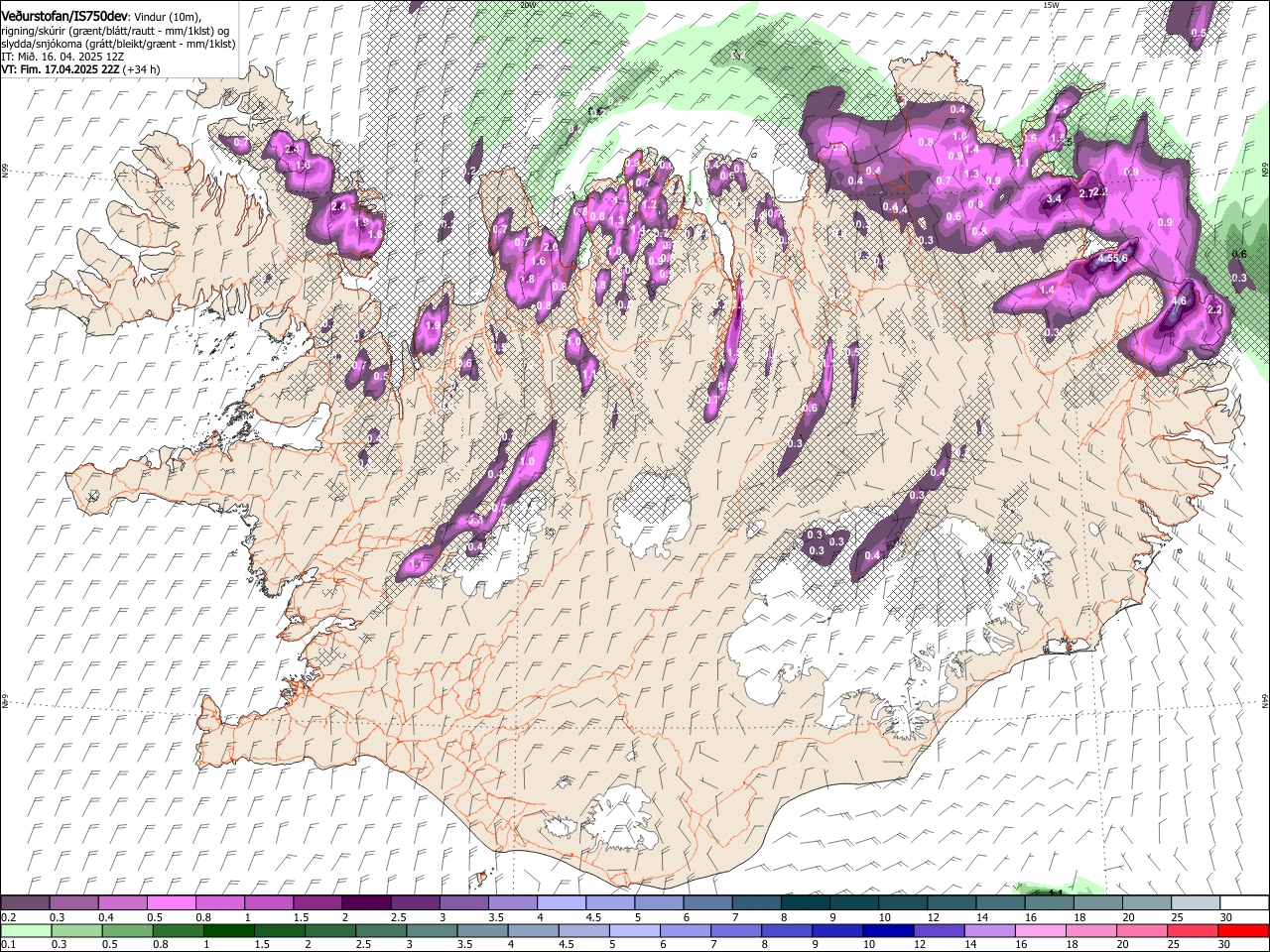Click the top-row swatch labeled 14
1270x952 pixels.
tap(1000, 903)
